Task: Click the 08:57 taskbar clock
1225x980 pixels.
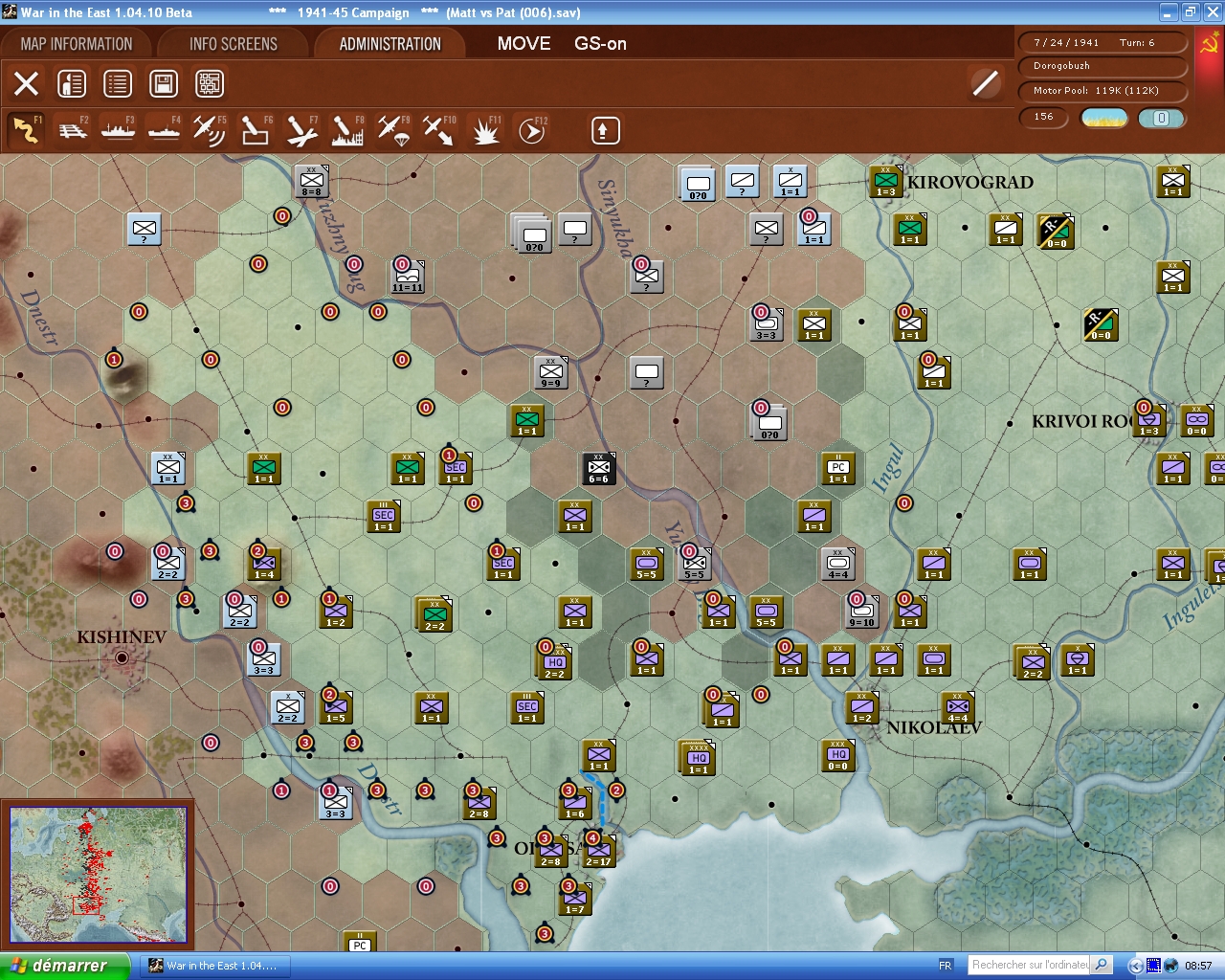Action: click(1198, 966)
